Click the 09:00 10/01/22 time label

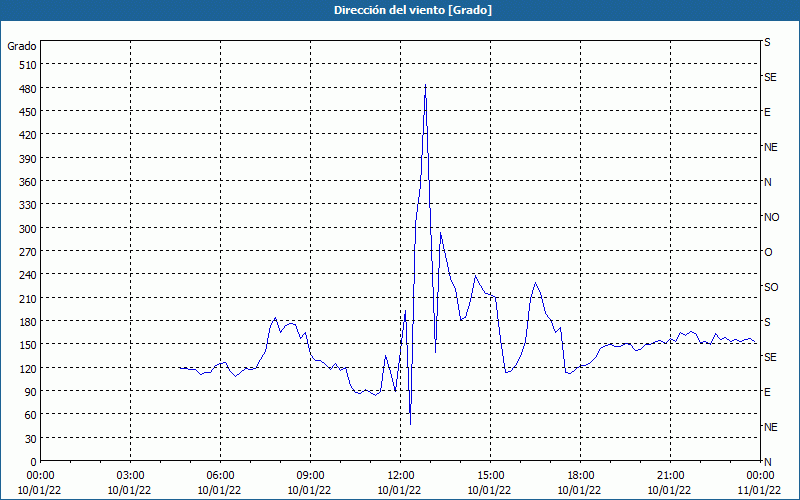[310, 483]
